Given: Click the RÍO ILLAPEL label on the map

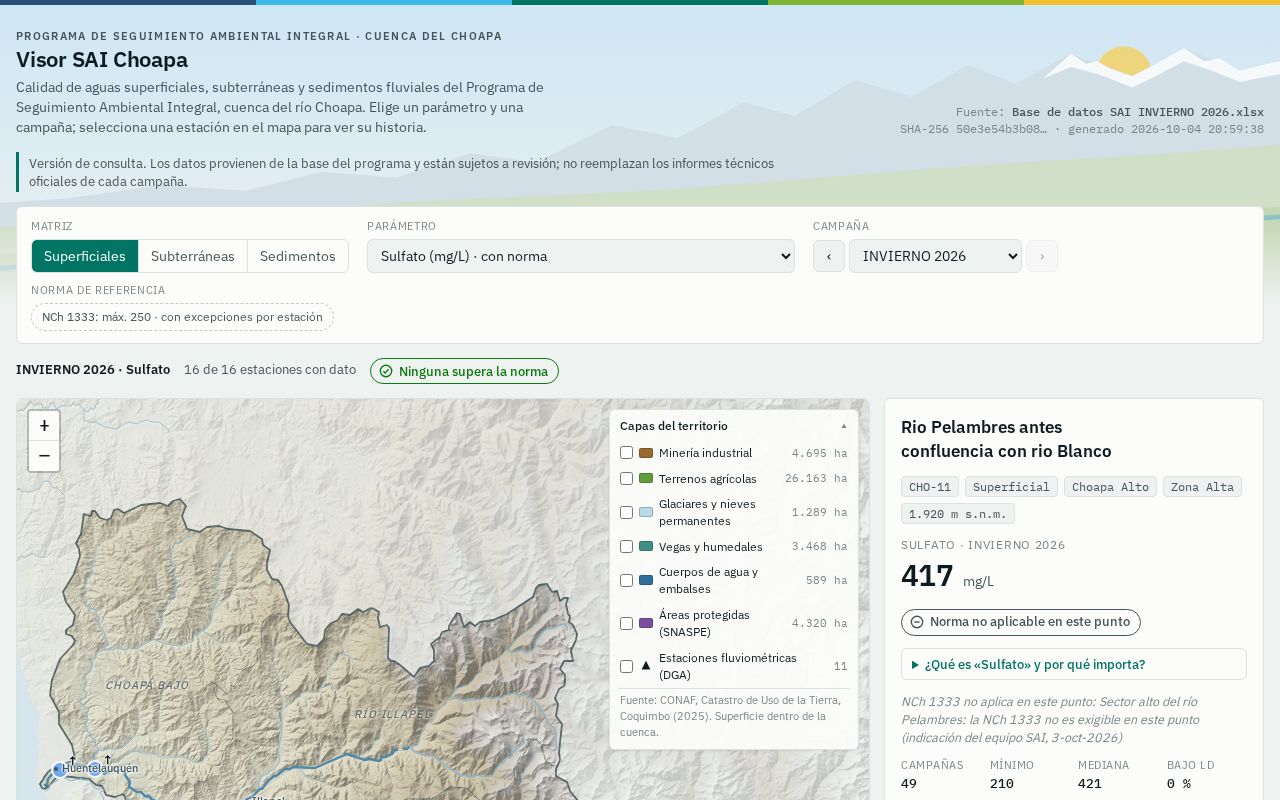Looking at the screenshot, I should 393,714.
